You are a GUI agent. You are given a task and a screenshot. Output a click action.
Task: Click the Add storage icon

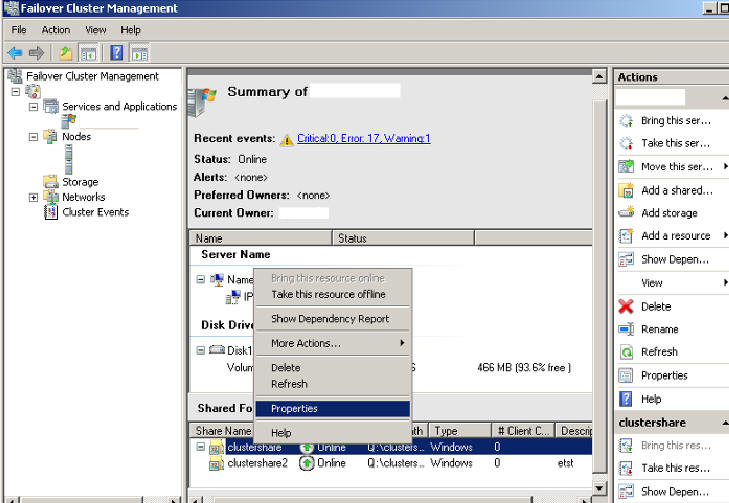coord(626,213)
